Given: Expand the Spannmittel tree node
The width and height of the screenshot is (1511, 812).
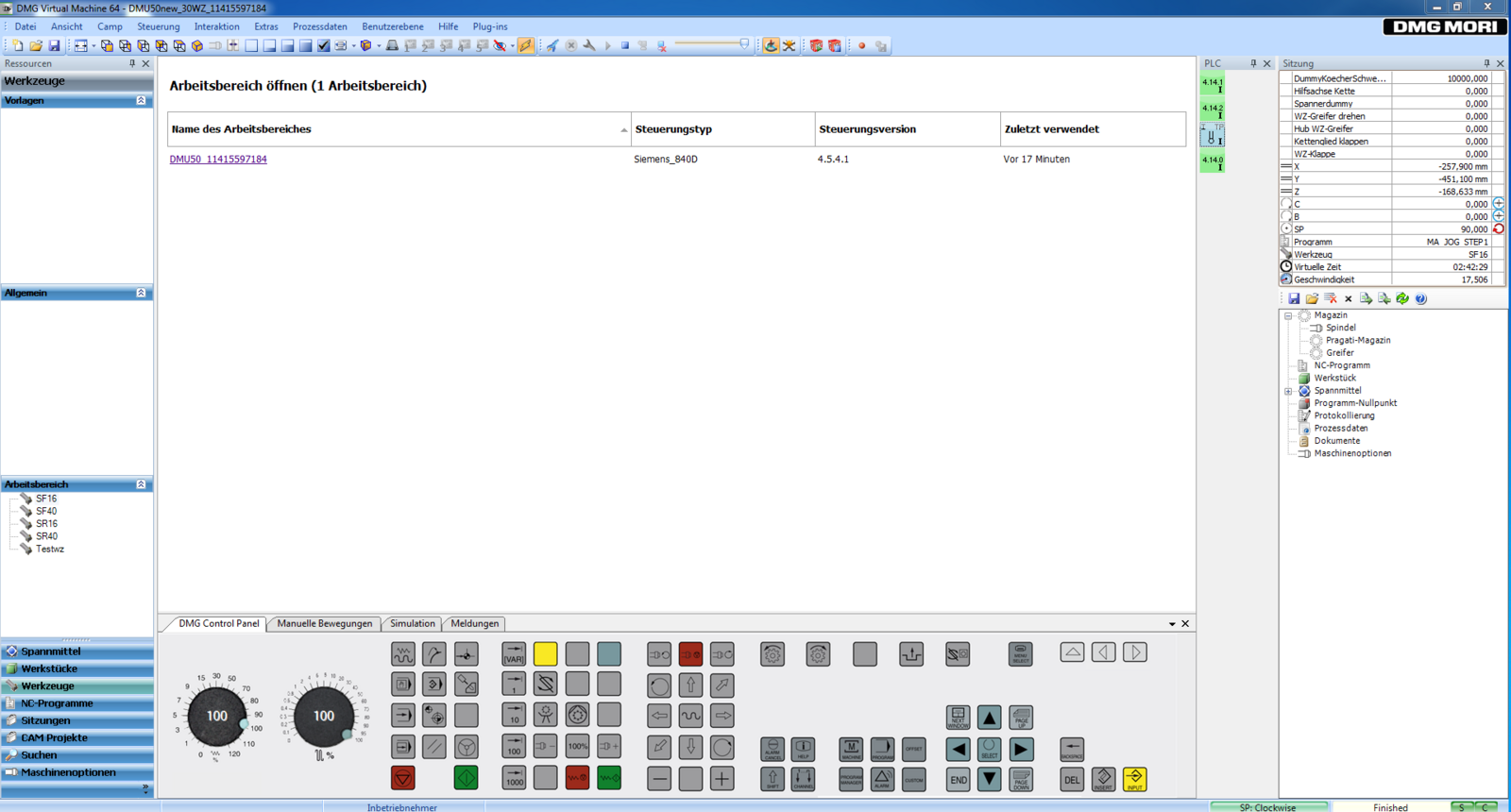Looking at the screenshot, I should click(x=1288, y=391).
